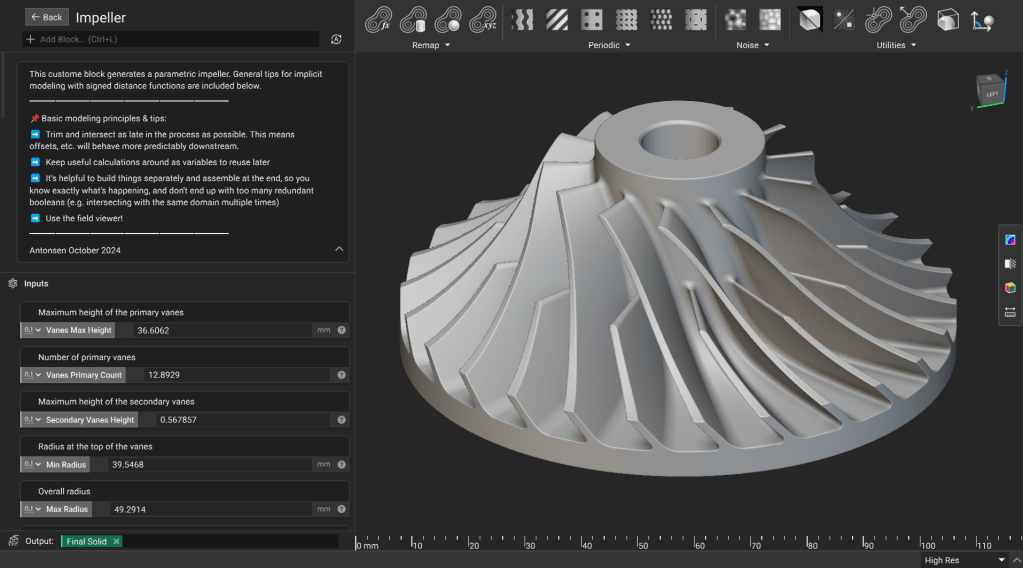The width and height of the screenshot is (1023, 568).
Task: Expand the Periodic category dropdown
Action: pyautogui.click(x=609, y=45)
